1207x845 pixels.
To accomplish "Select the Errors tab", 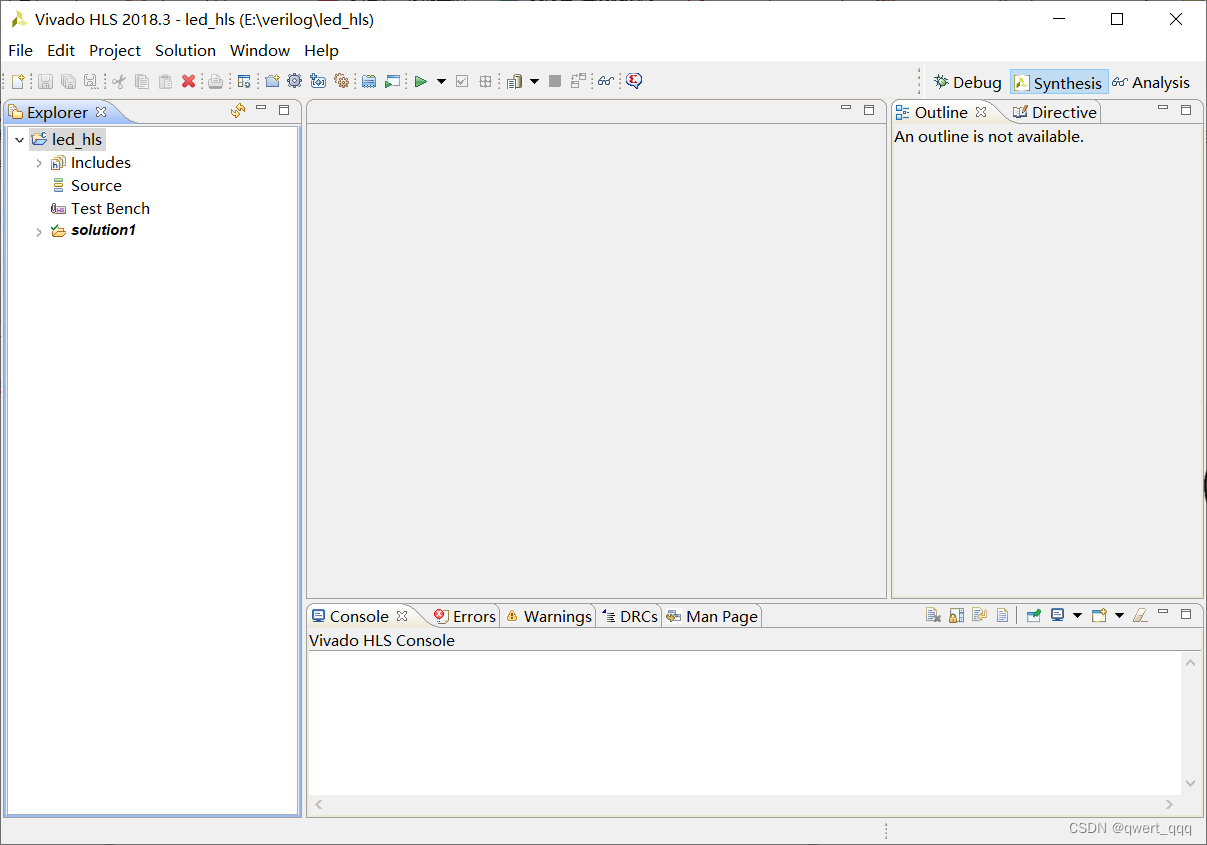I will point(465,616).
